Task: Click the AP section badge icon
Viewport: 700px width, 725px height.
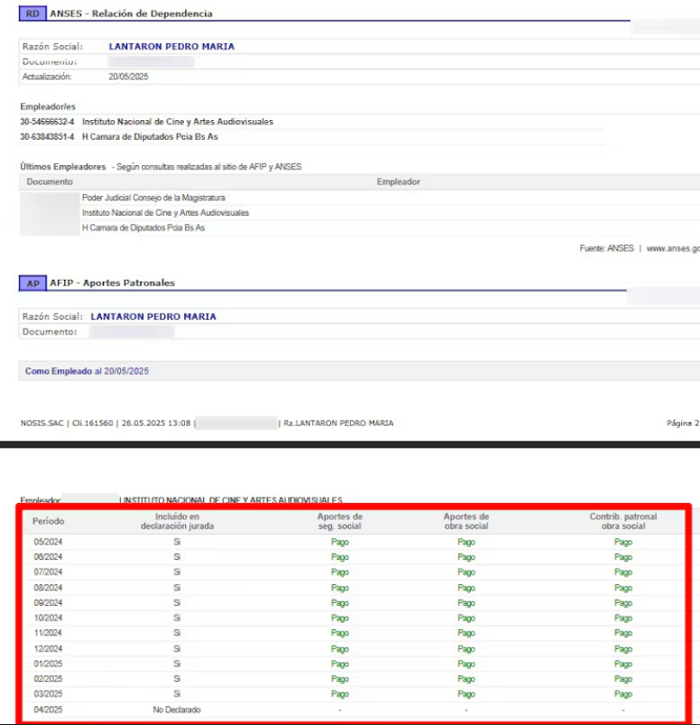Action: coord(32,283)
